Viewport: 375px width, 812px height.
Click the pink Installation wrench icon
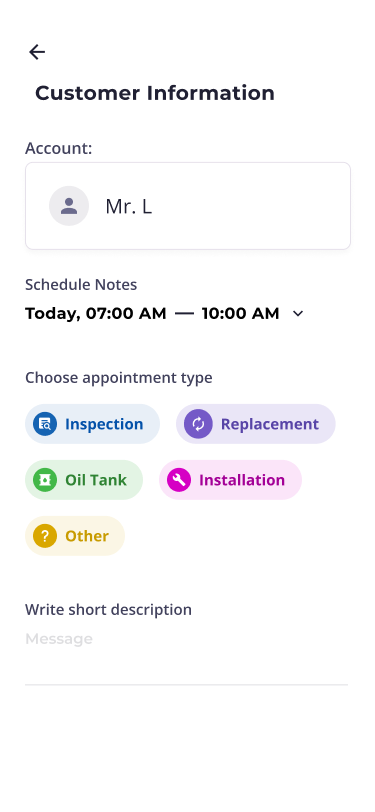pyautogui.click(x=179, y=480)
